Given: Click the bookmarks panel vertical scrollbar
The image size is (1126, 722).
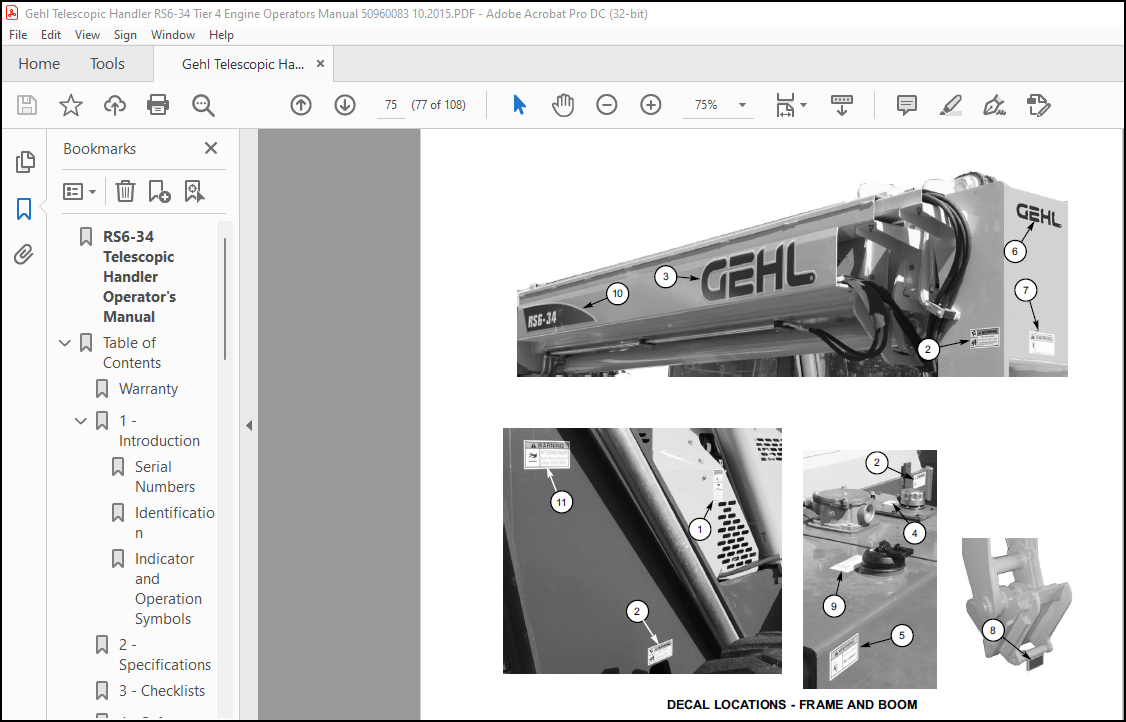Looking at the screenshot, I should click(x=225, y=298).
